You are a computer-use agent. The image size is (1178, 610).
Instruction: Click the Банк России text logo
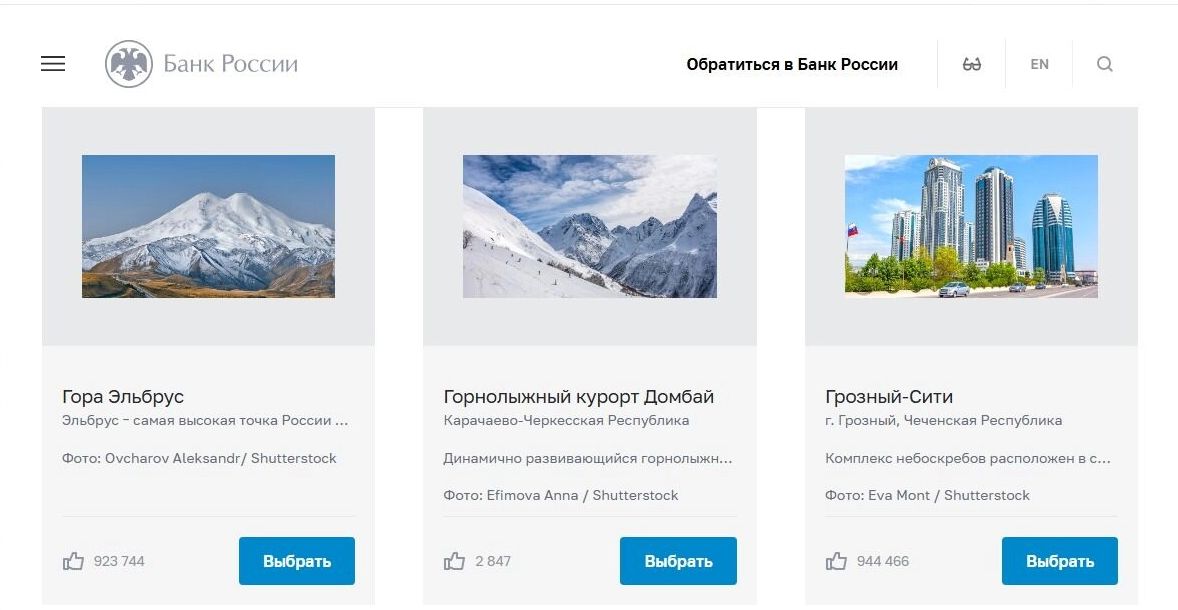(x=231, y=64)
